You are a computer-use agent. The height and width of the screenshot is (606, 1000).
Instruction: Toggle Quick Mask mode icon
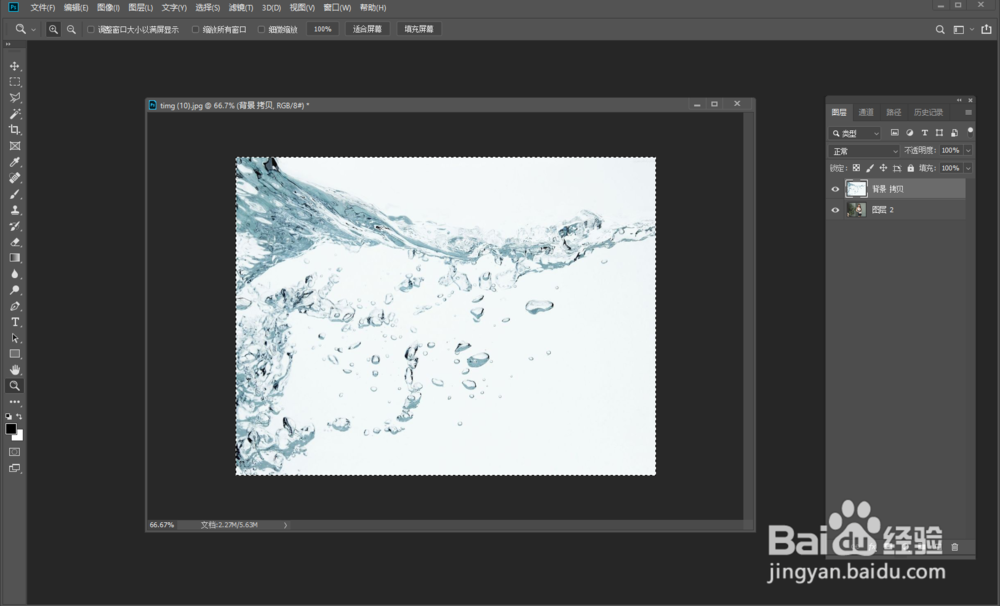(15, 452)
